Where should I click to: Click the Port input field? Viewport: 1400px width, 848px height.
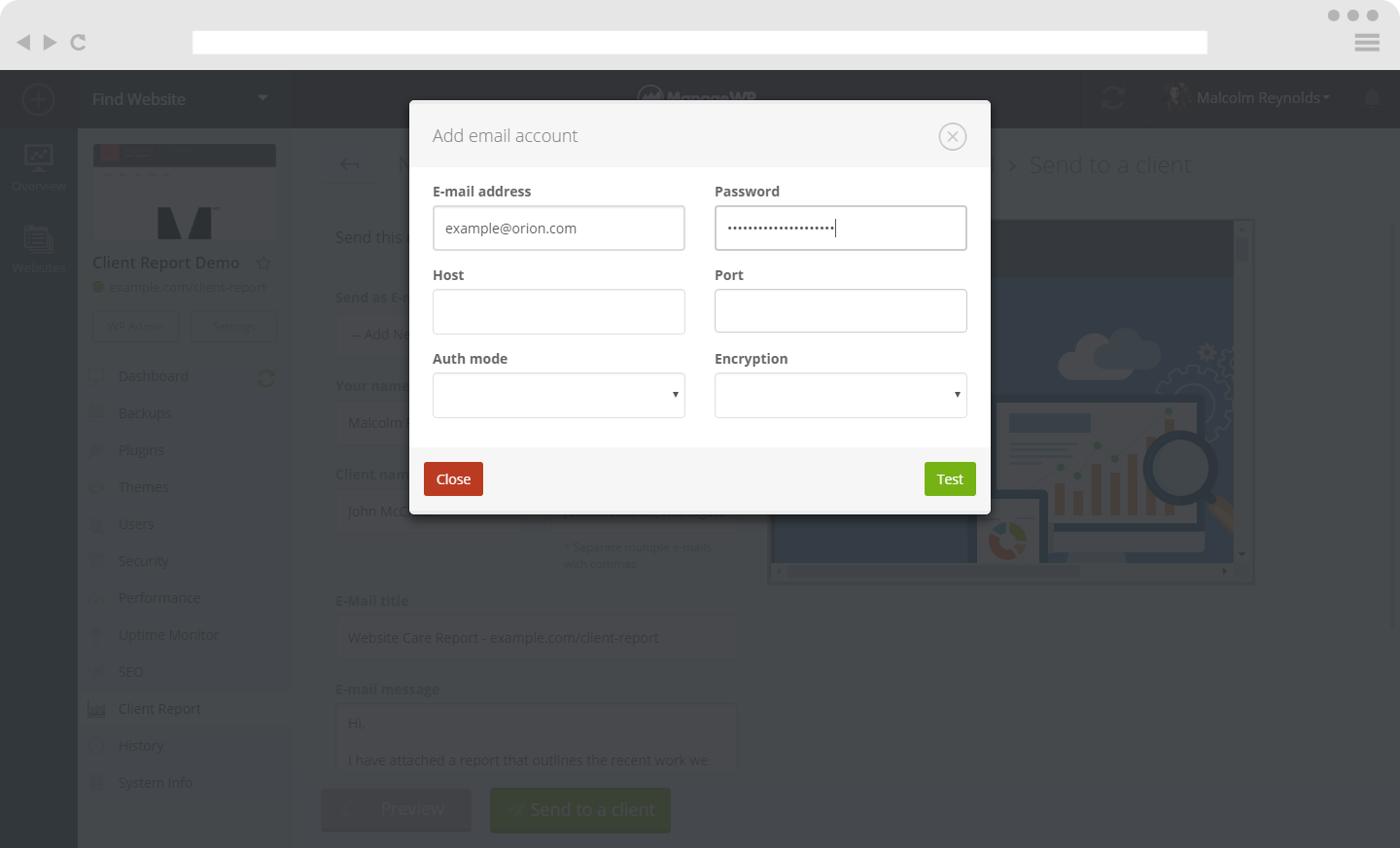click(x=841, y=311)
